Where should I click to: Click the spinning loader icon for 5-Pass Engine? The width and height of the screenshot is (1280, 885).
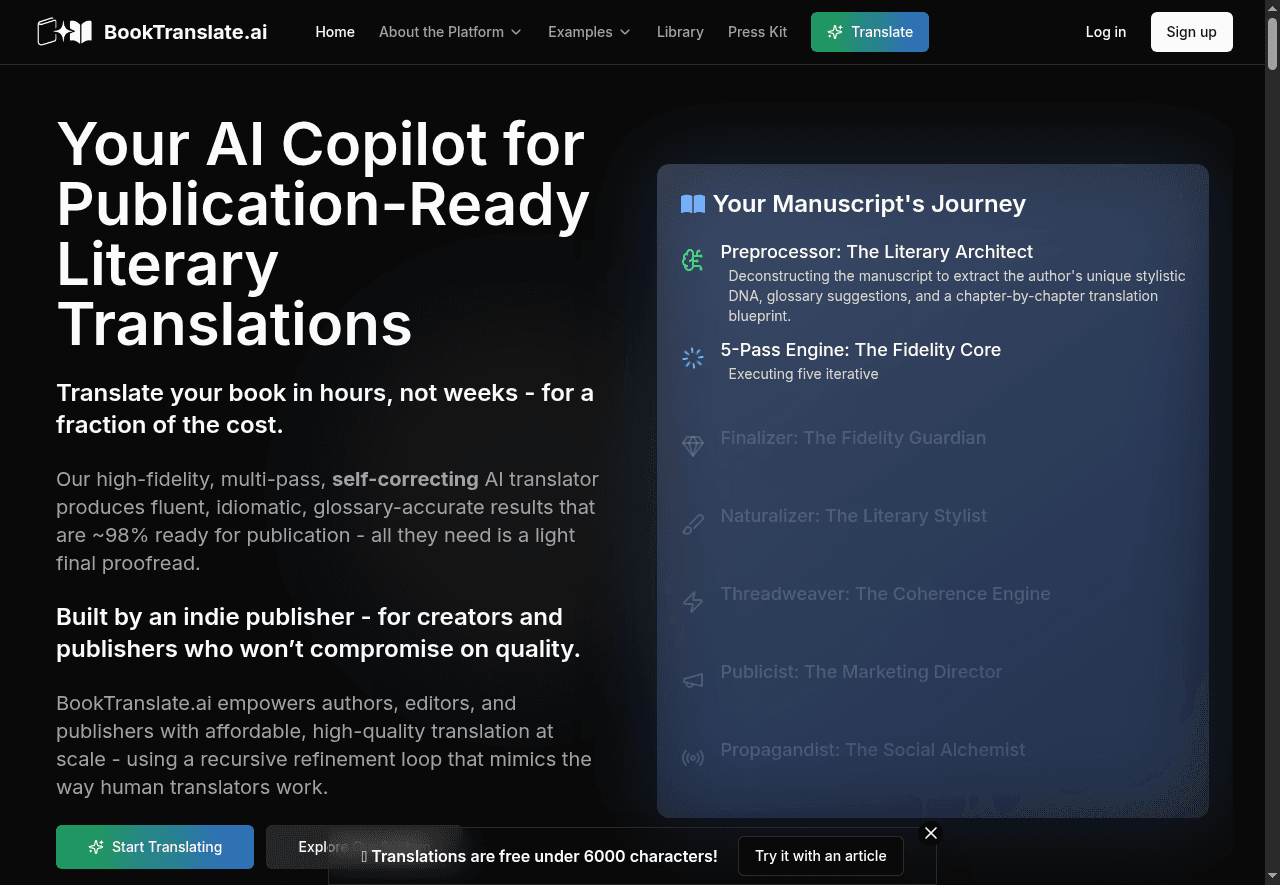click(692, 357)
